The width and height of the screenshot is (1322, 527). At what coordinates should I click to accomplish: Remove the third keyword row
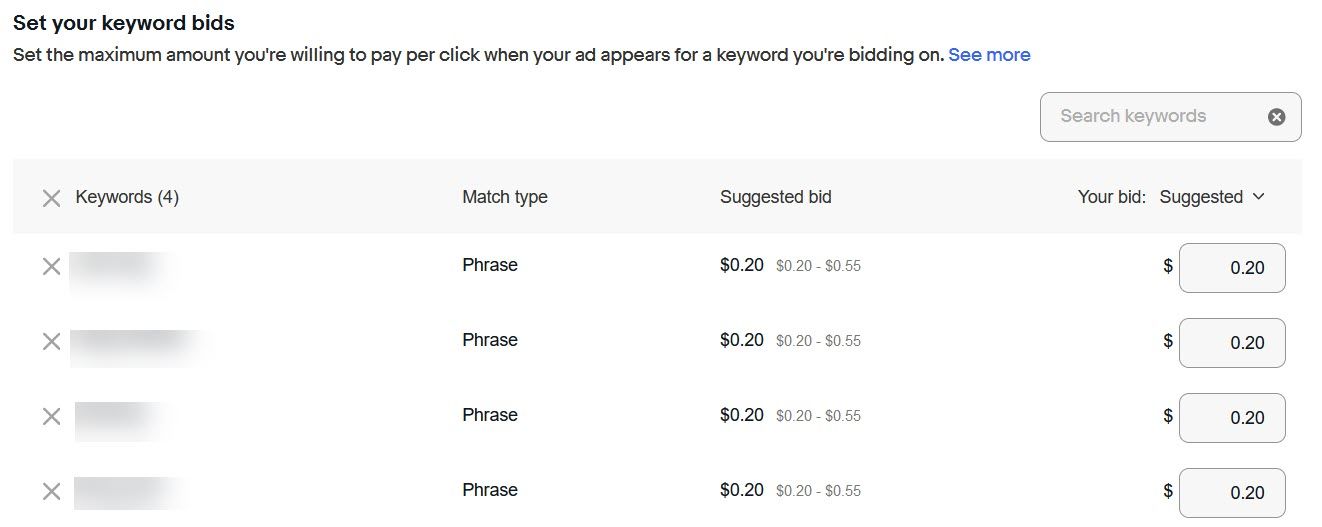point(51,416)
